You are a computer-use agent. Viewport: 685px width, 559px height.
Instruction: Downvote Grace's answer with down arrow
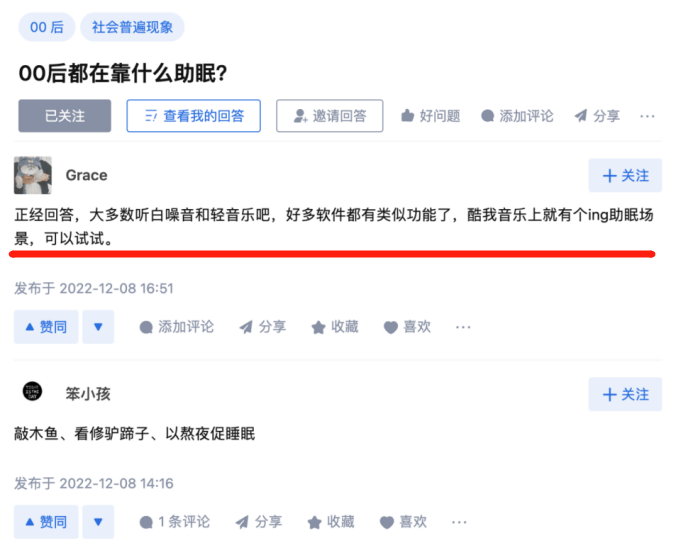pyautogui.click(x=98, y=327)
